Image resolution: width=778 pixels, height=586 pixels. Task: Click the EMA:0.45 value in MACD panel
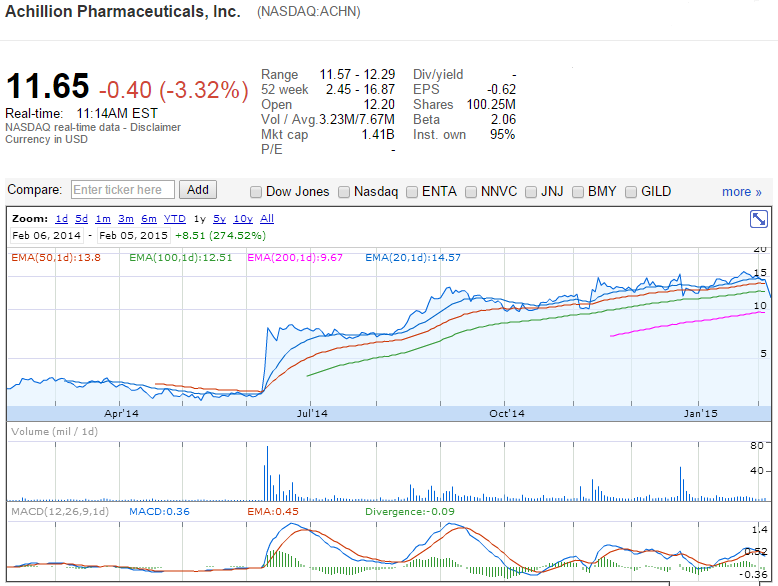[x=273, y=512]
